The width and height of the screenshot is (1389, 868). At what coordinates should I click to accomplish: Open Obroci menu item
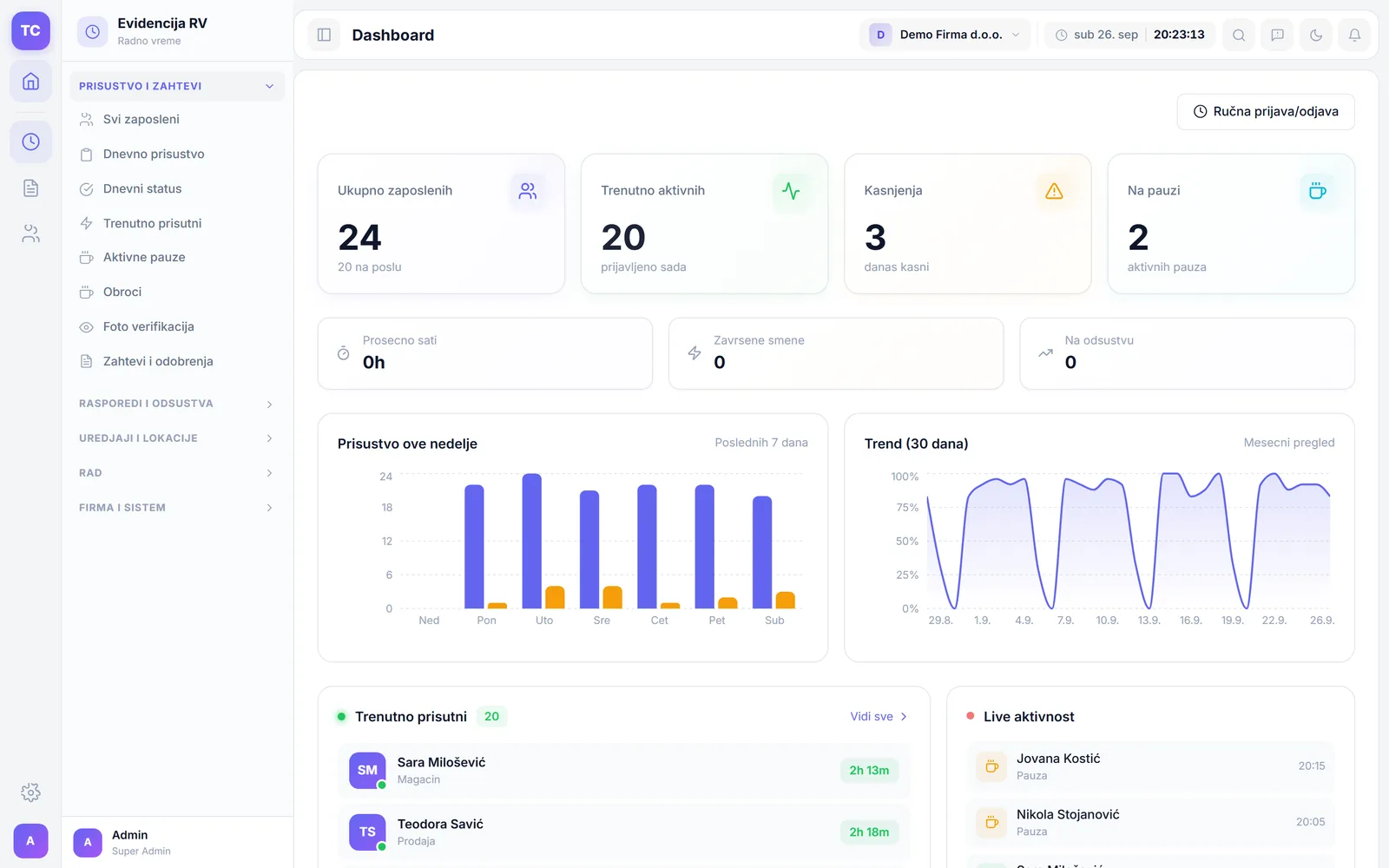[x=177, y=292]
